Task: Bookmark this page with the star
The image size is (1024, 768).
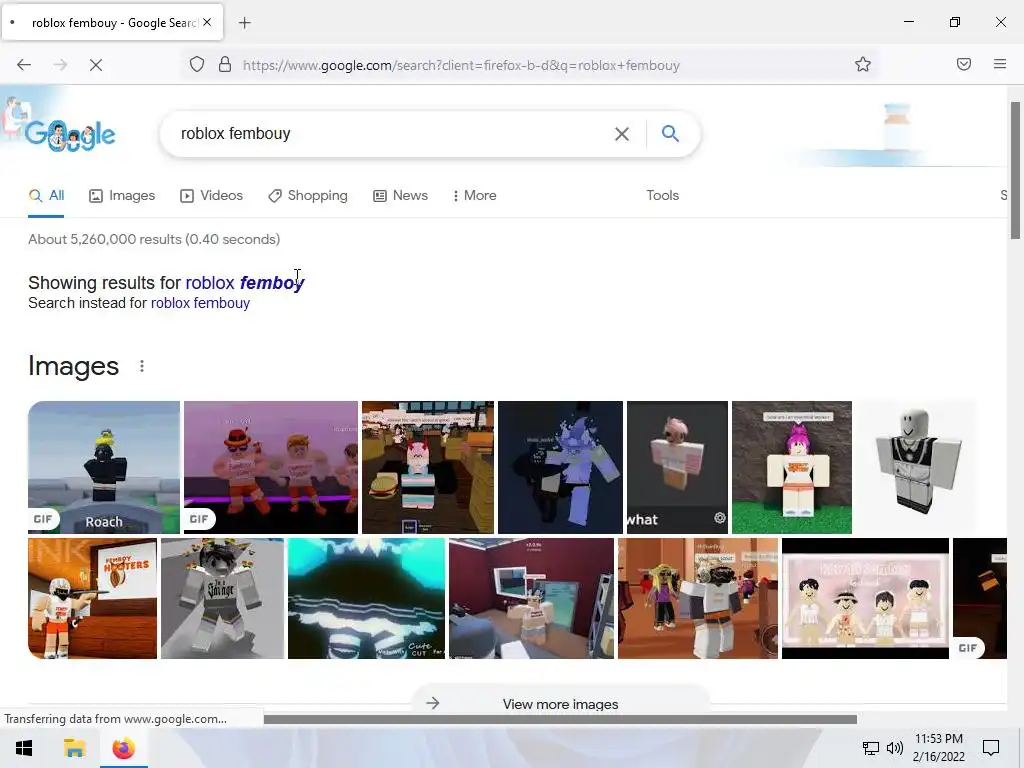Action: click(863, 65)
